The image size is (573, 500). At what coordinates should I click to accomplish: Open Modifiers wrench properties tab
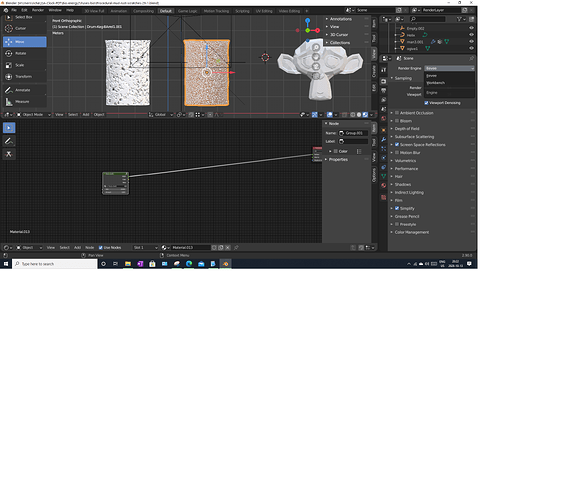click(384, 139)
